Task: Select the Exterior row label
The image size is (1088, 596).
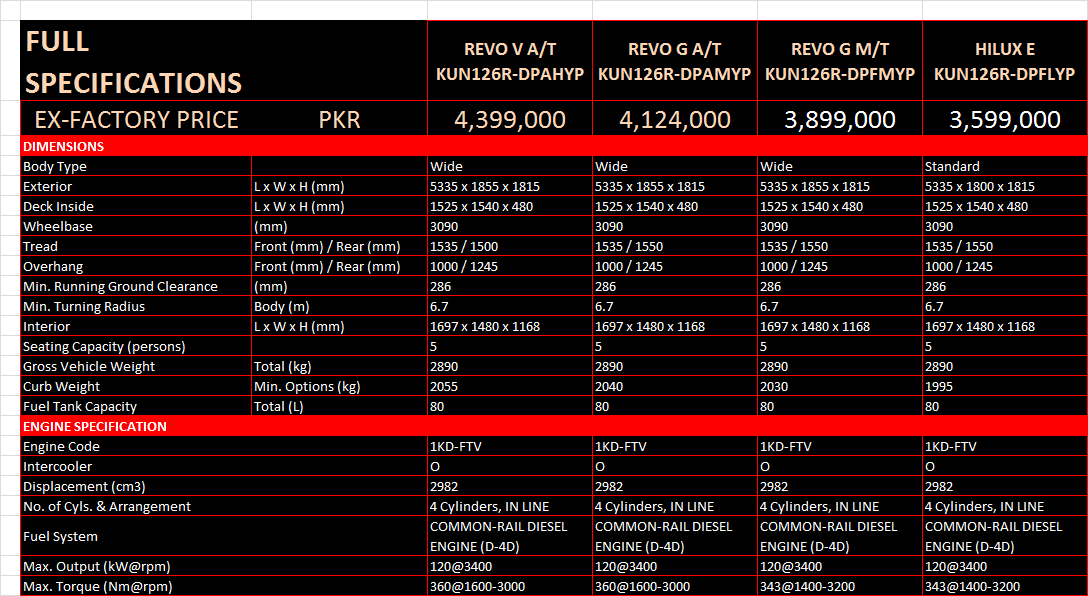Action: pyautogui.click(x=136, y=187)
